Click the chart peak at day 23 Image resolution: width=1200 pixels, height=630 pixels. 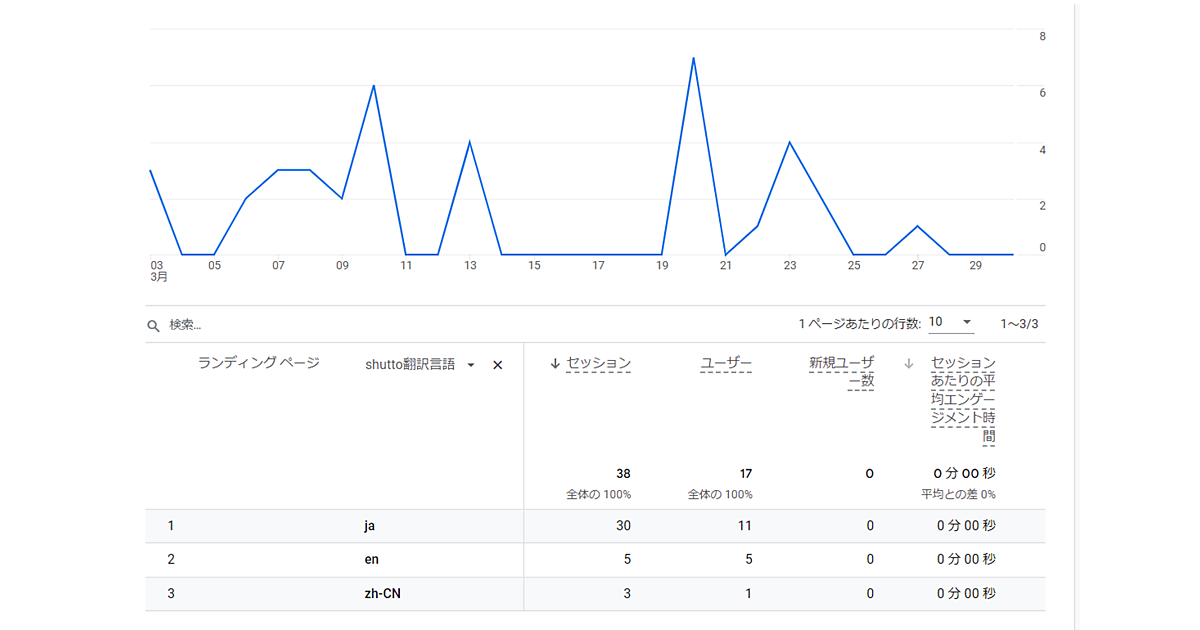point(789,142)
